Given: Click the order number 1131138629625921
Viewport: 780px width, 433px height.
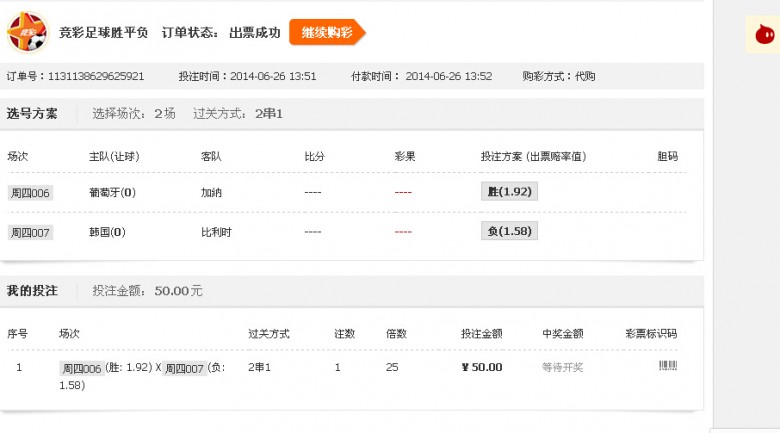Looking at the screenshot, I should (96, 76).
